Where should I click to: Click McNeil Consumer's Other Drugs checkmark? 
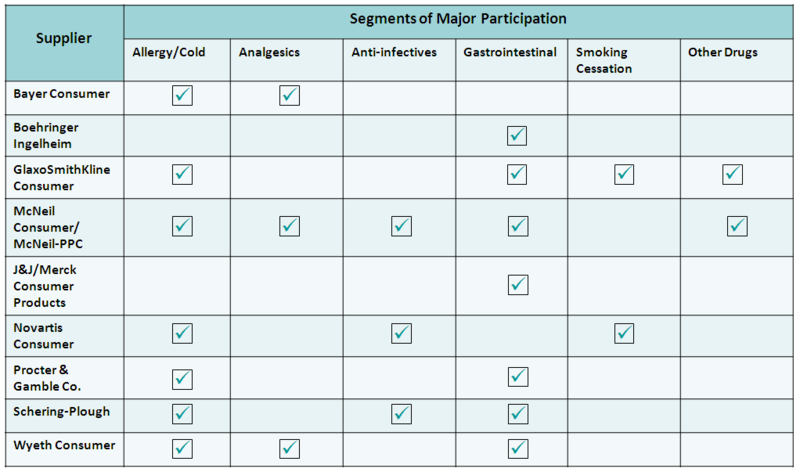click(x=737, y=226)
